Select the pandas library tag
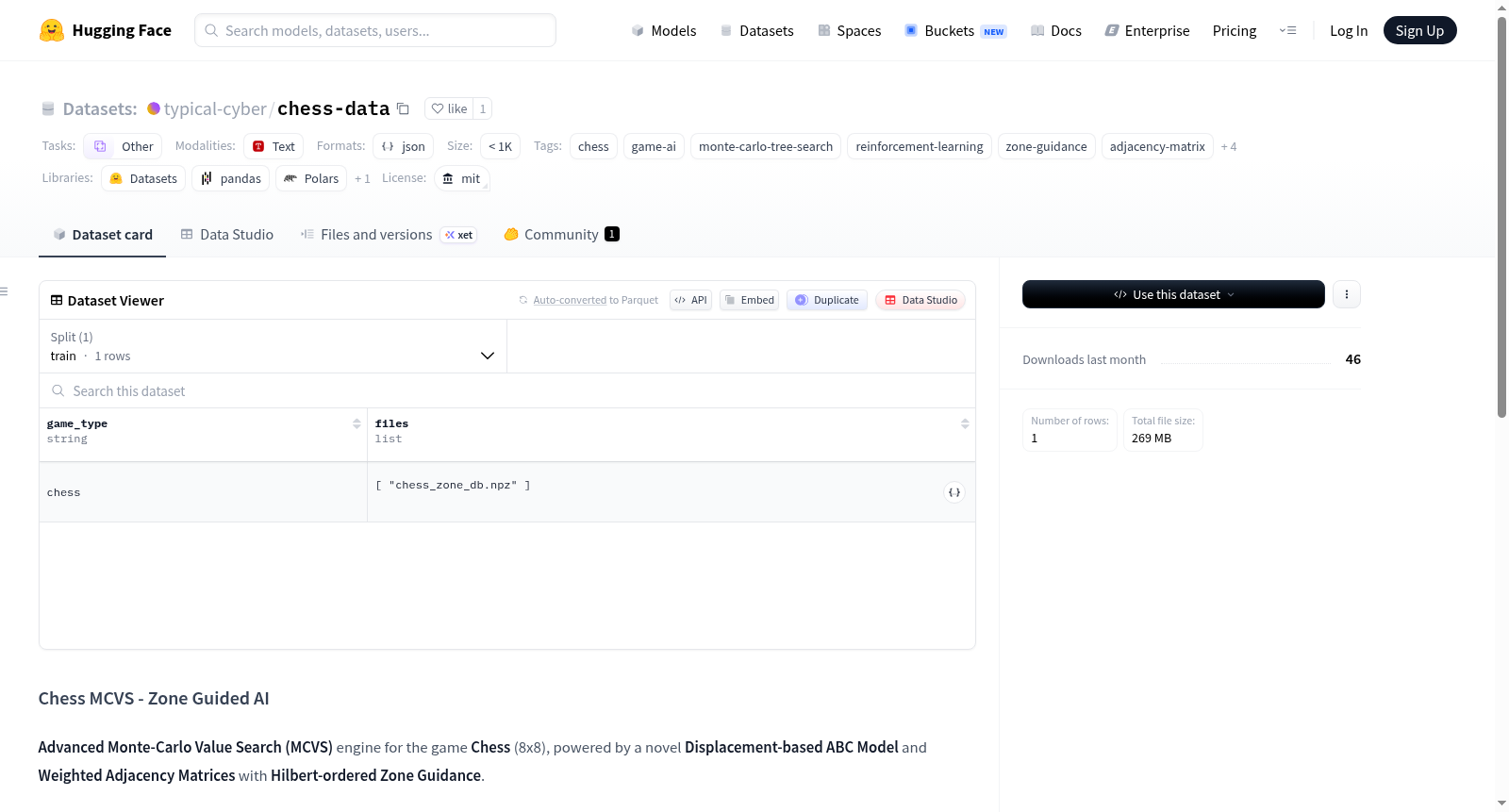 231,178
